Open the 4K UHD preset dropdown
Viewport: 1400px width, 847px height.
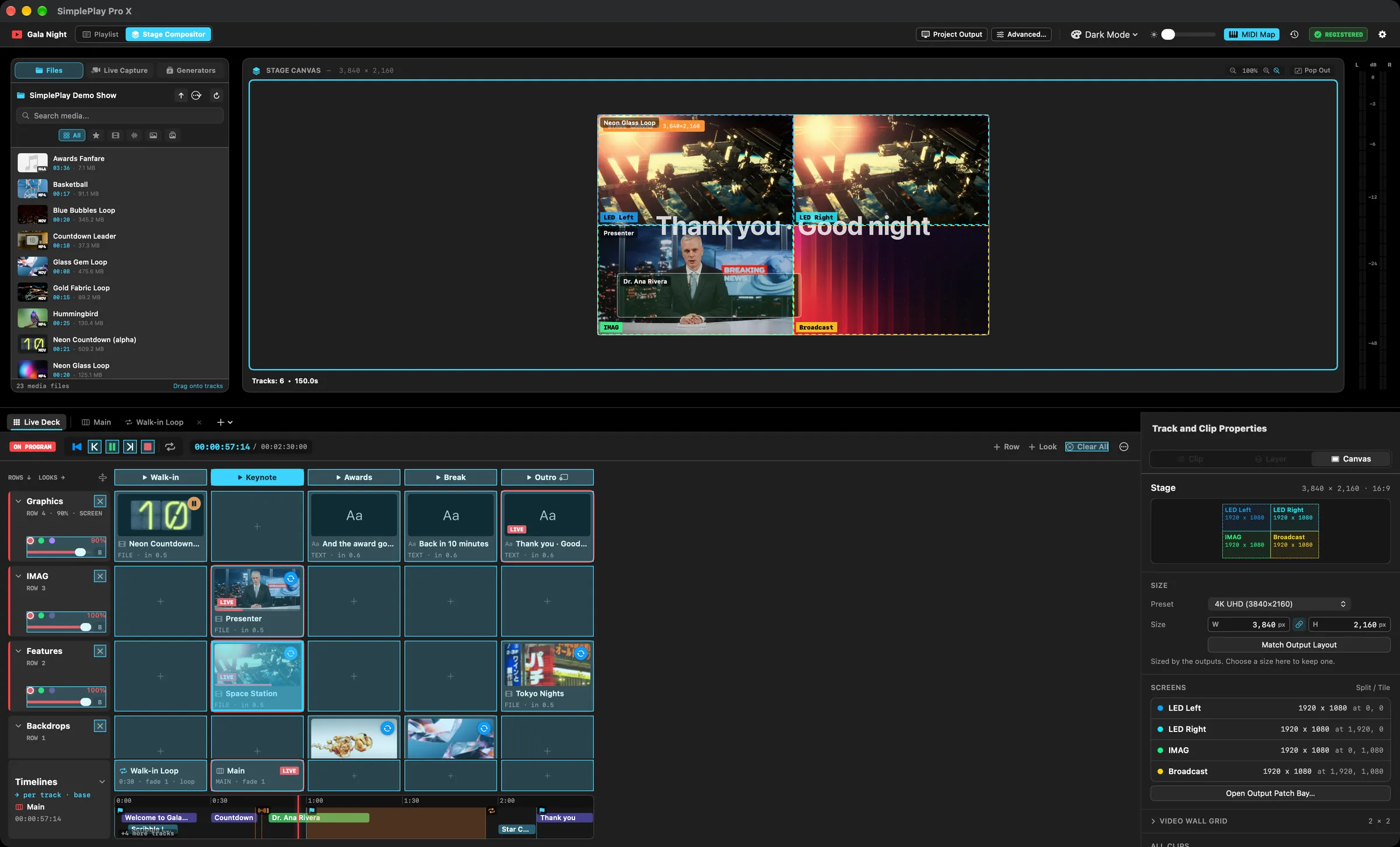coord(1279,604)
